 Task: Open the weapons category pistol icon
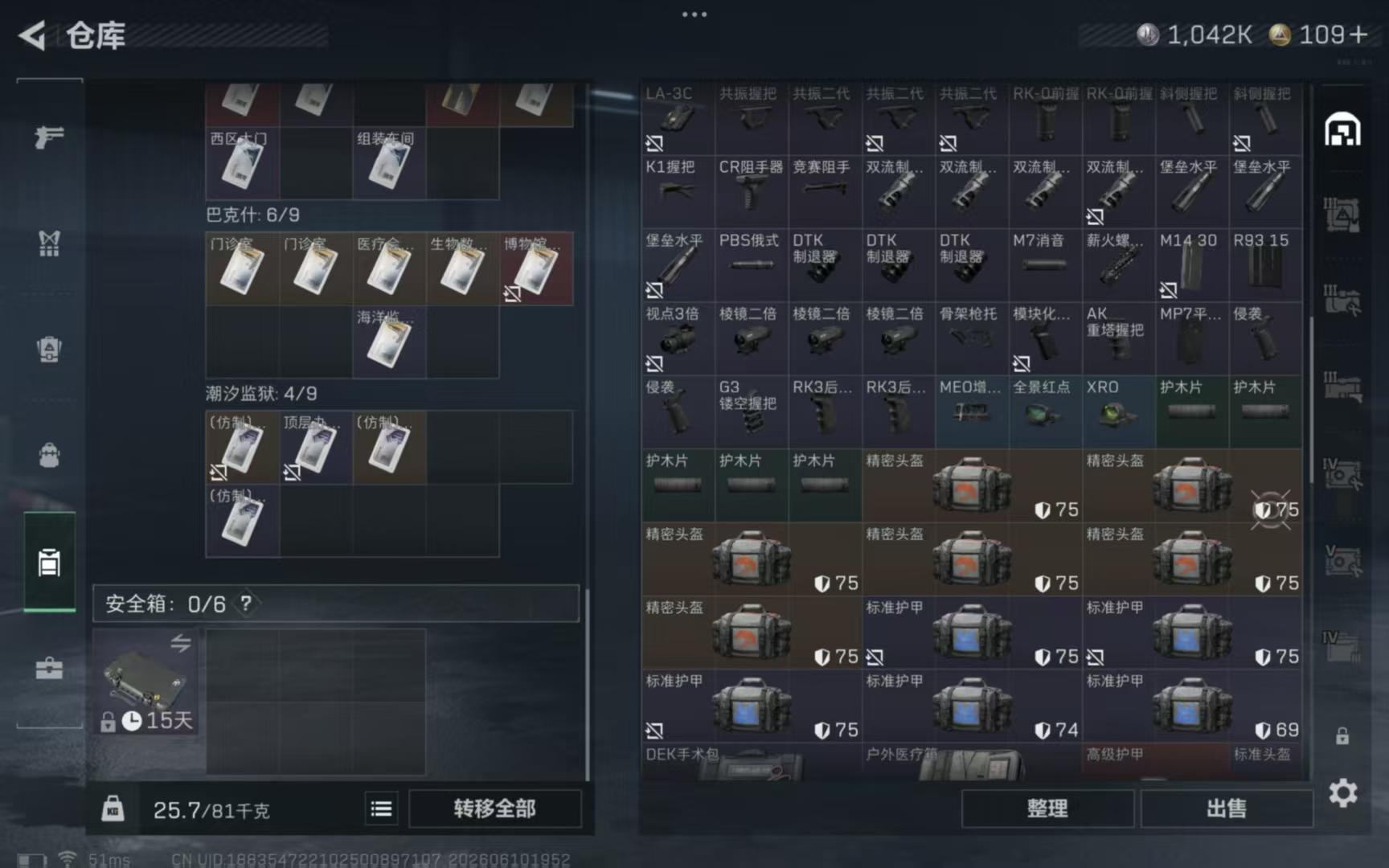49,137
